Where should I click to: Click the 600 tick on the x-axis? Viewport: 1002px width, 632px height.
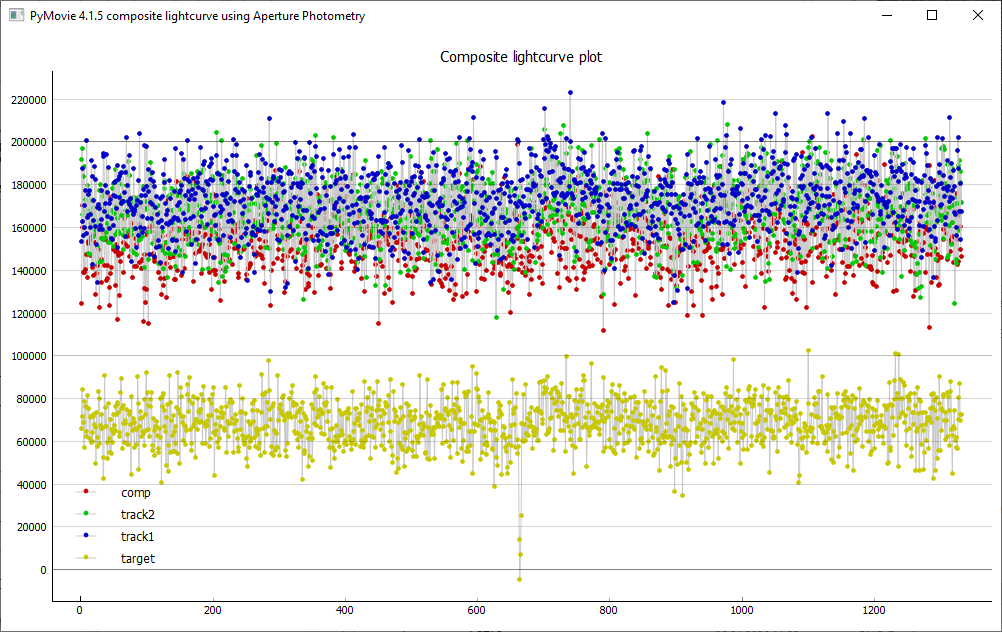[x=477, y=610]
